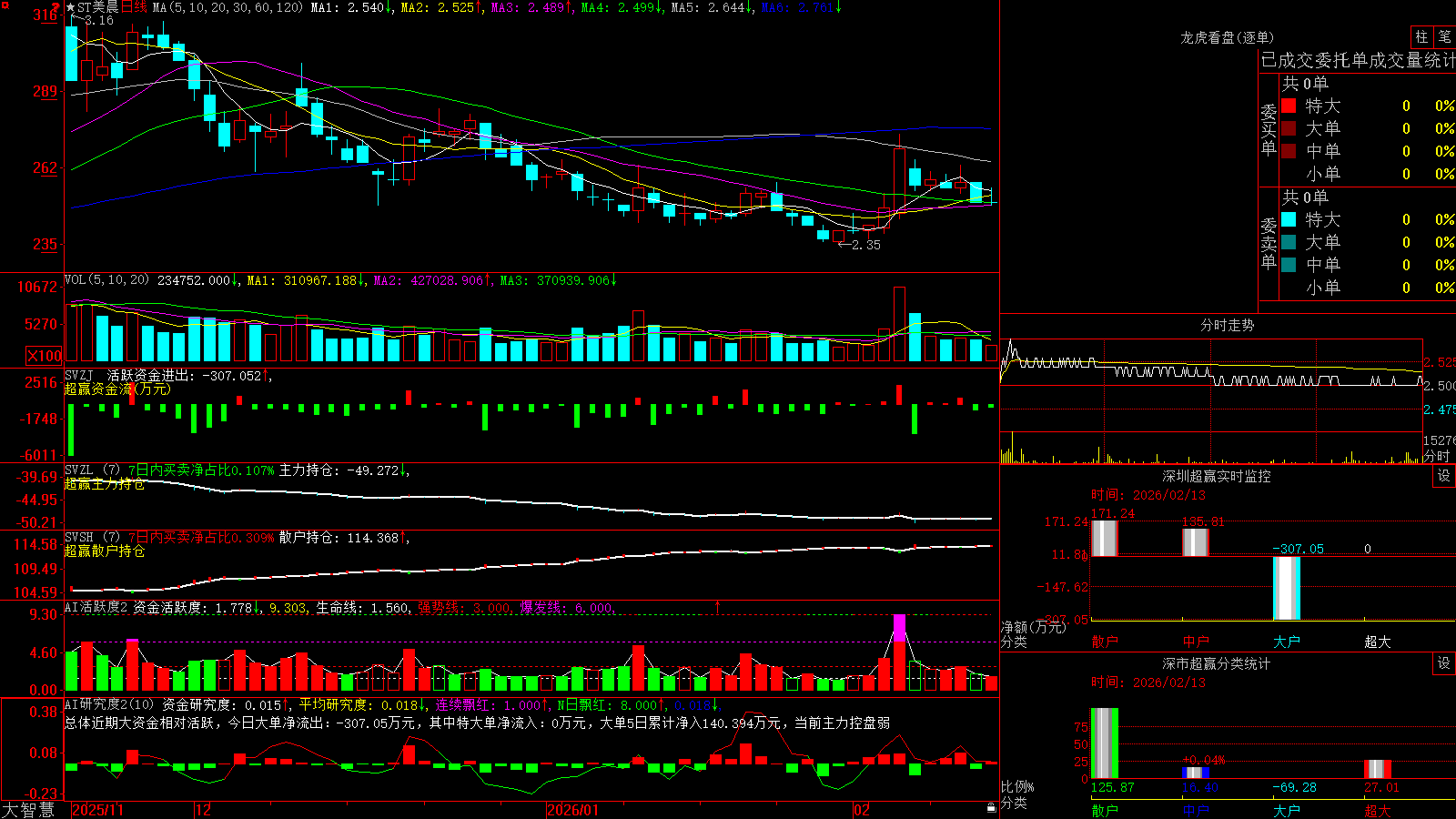The height and width of the screenshot is (819, 1456).
Task: Click the 笔 tick-view button
Action: 1445,37
